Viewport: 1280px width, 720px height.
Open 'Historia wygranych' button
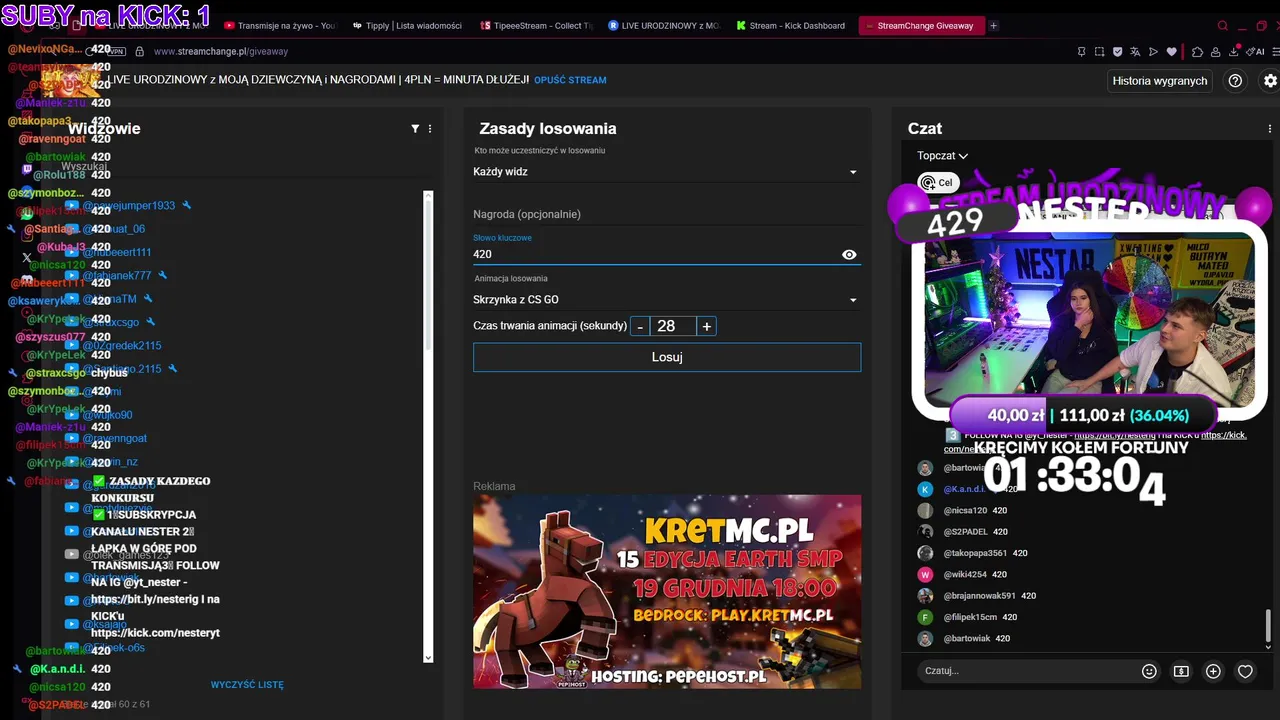[1160, 81]
